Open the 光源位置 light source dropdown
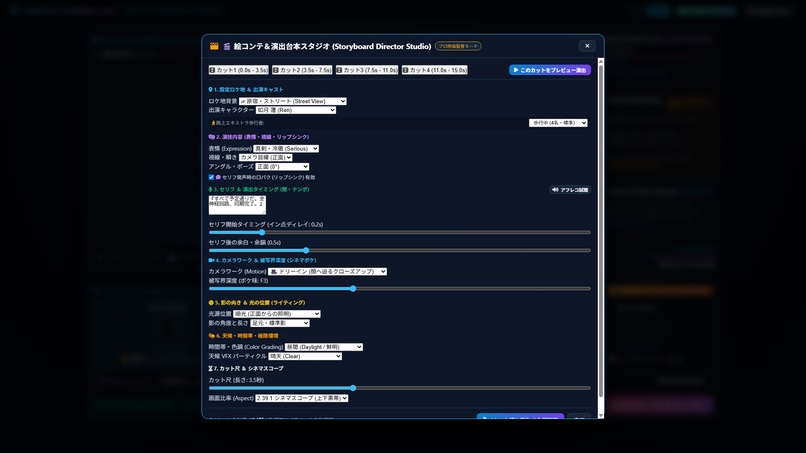Screen dimensions: 806x453 coord(277,314)
